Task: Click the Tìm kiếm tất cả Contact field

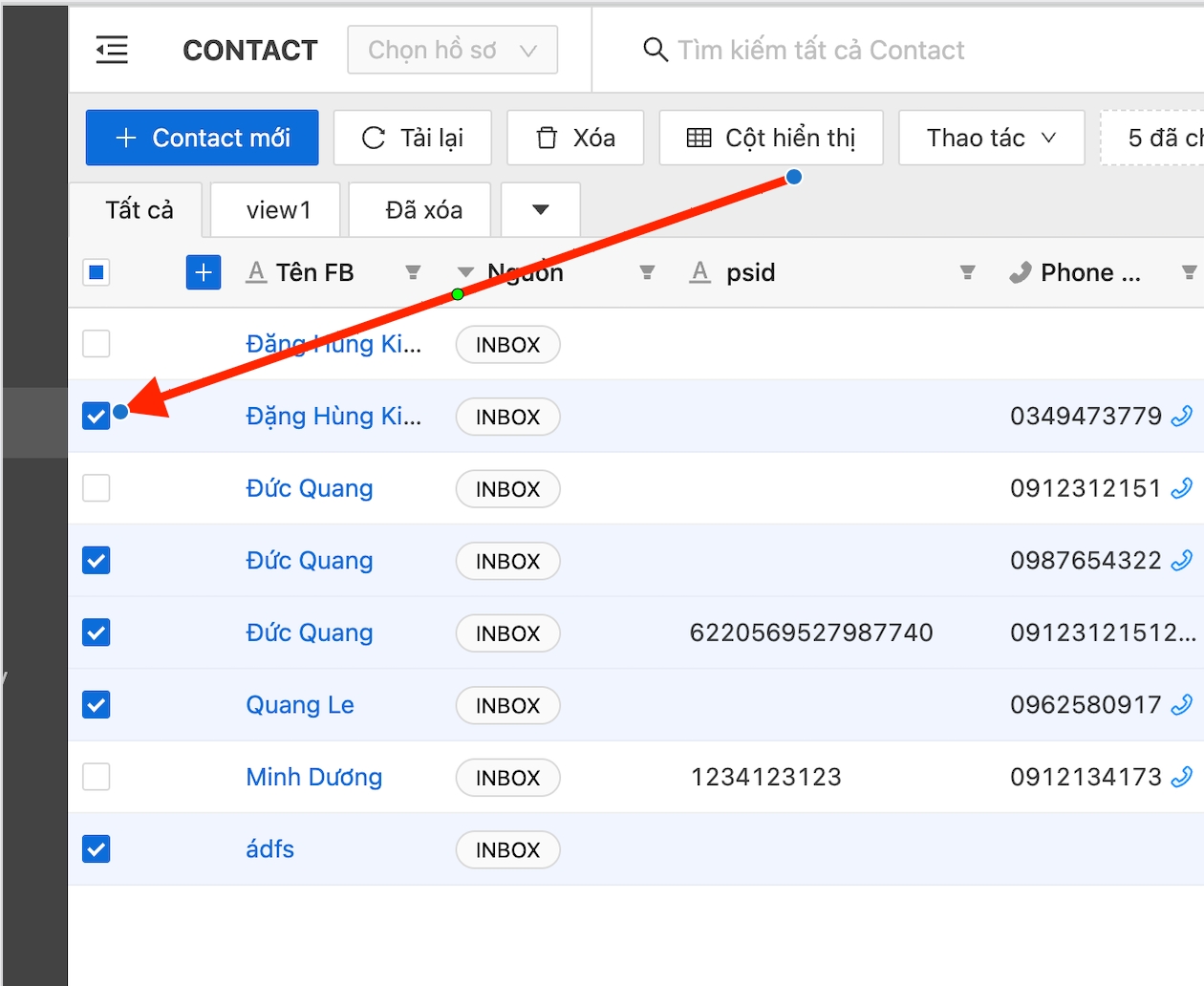Action: (x=821, y=50)
